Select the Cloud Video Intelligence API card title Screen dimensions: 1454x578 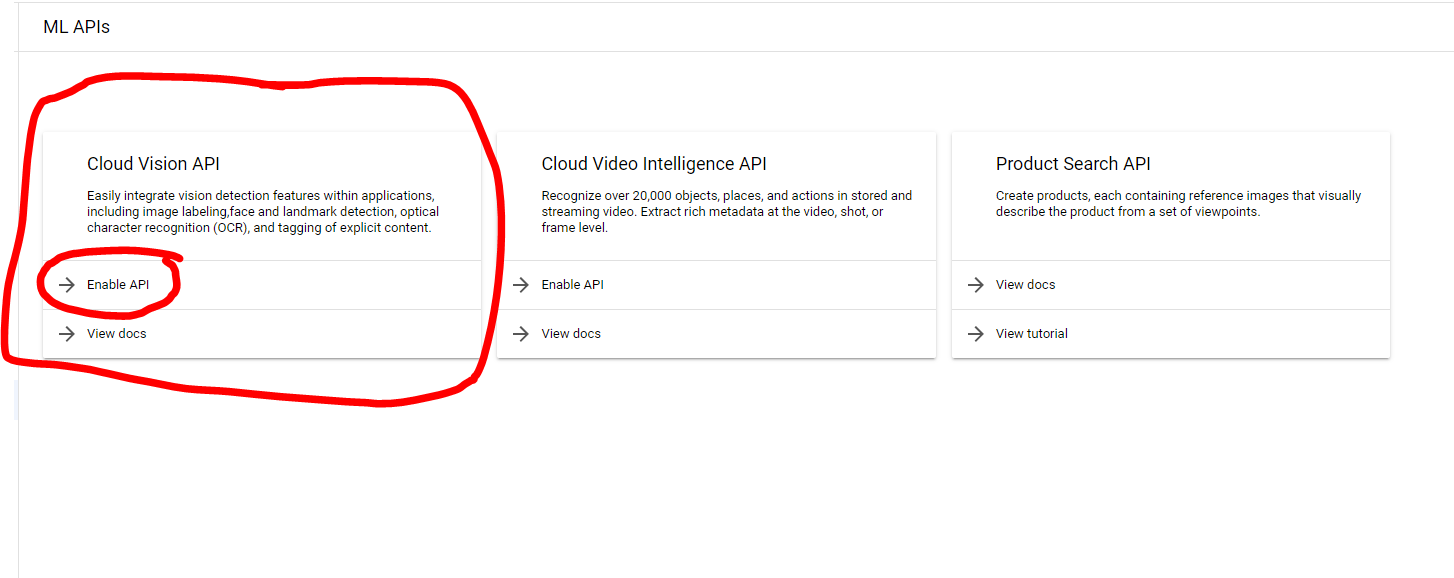[654, 164]
